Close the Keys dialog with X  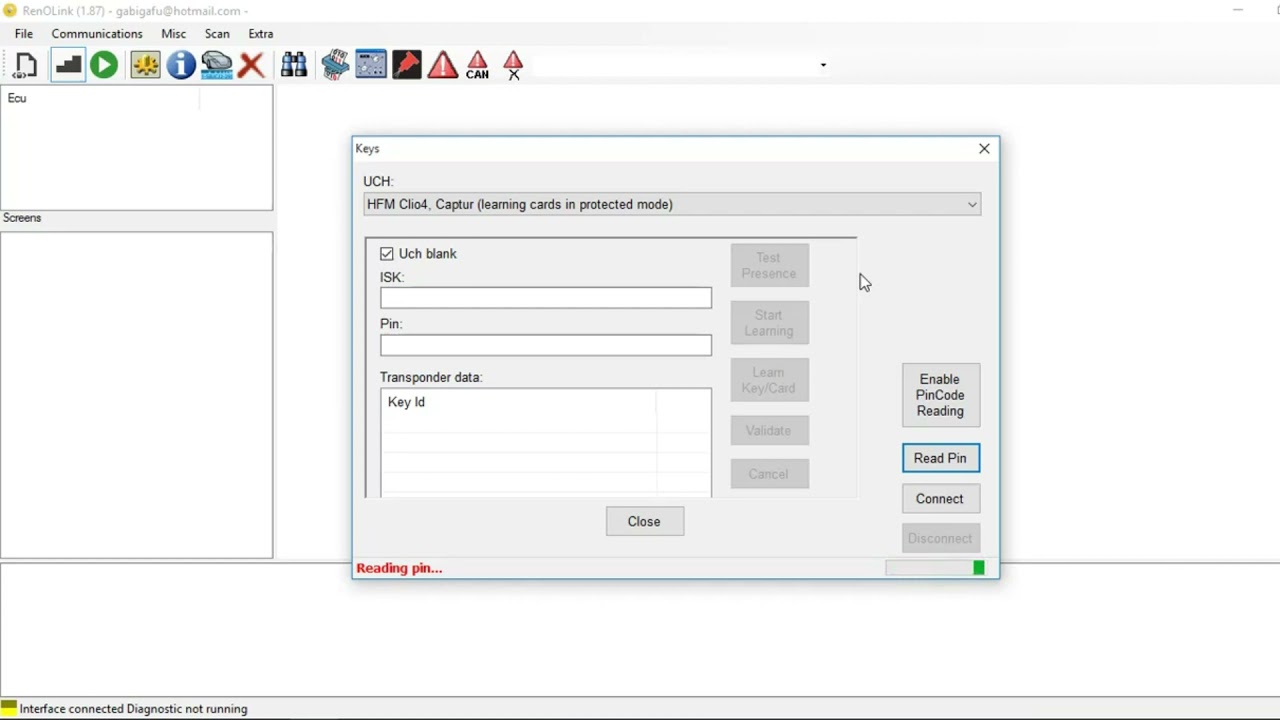tap(984, 149)
